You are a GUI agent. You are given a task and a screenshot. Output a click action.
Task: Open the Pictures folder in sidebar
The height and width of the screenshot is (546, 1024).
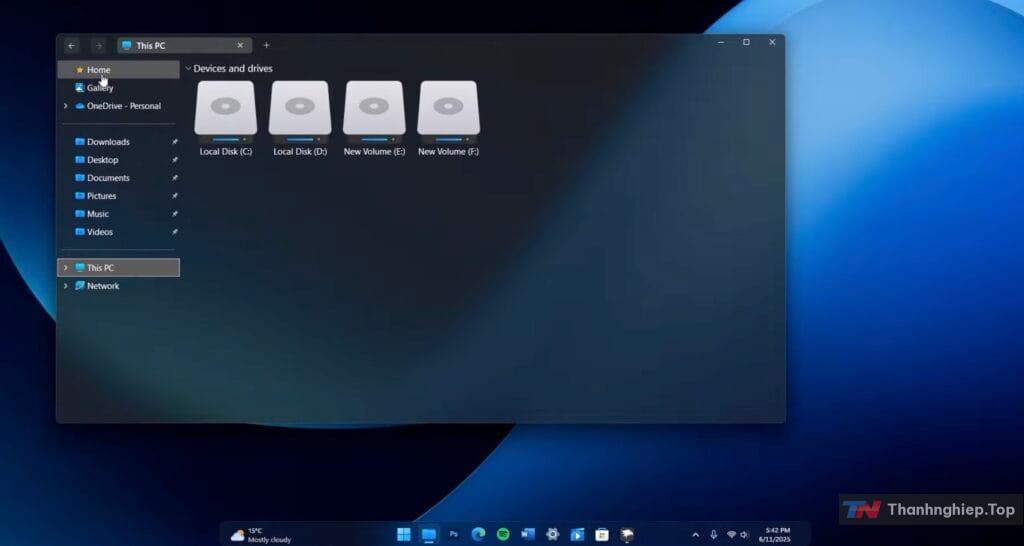pyautogui.click(x=118, y=196)
